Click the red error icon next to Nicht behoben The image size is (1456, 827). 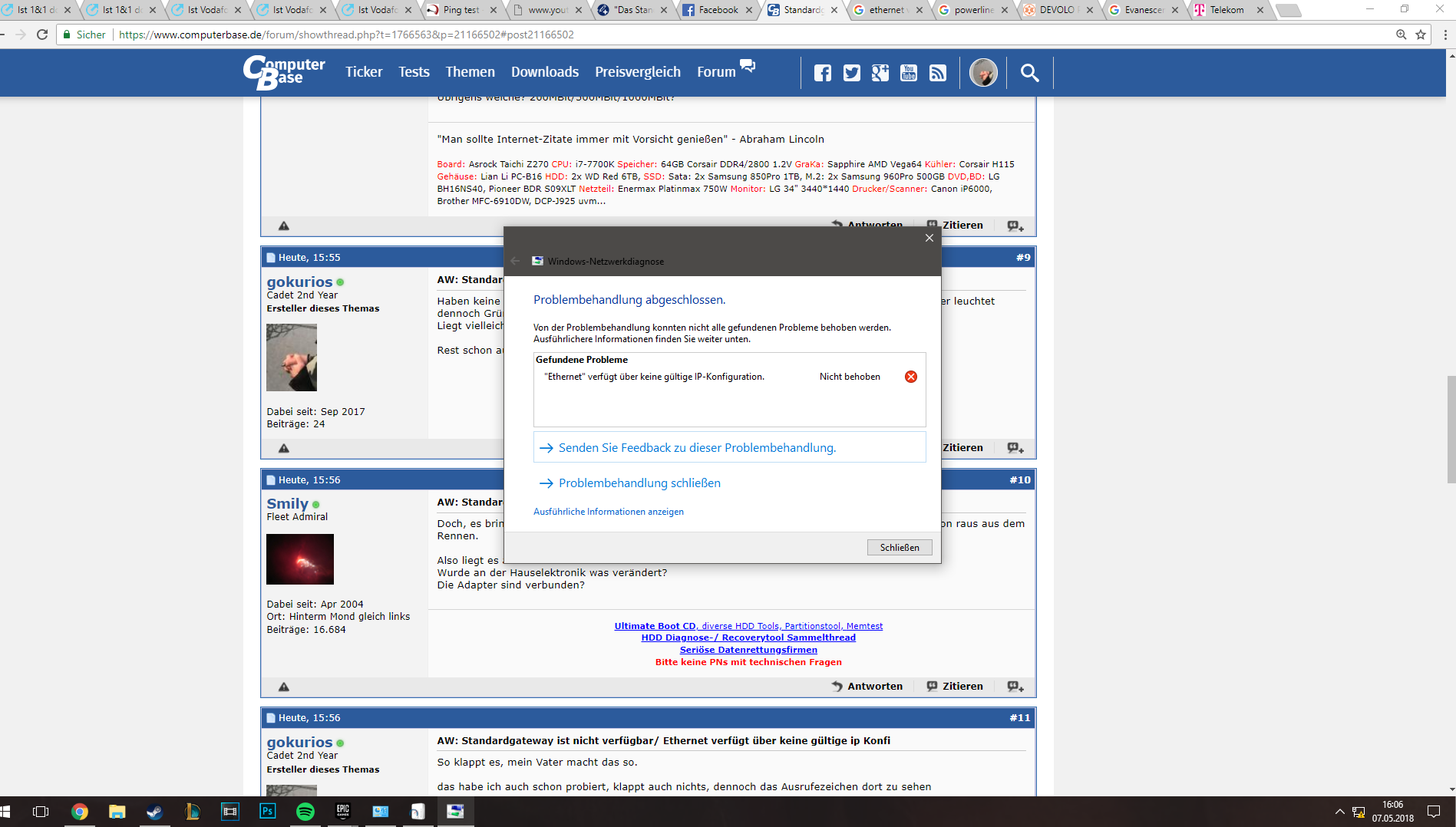[911, 377]
